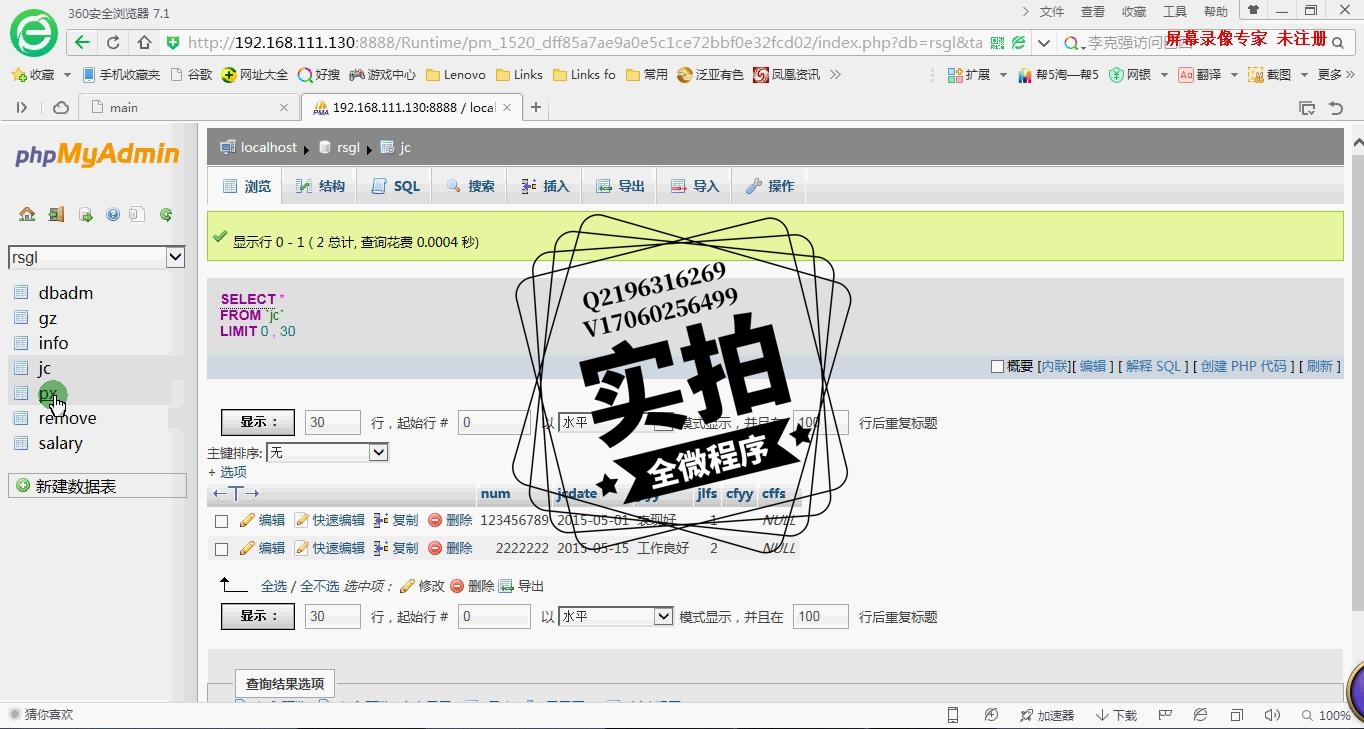
Task: Open the 网银 online banking tool
Action: [x=1130, y=75]
